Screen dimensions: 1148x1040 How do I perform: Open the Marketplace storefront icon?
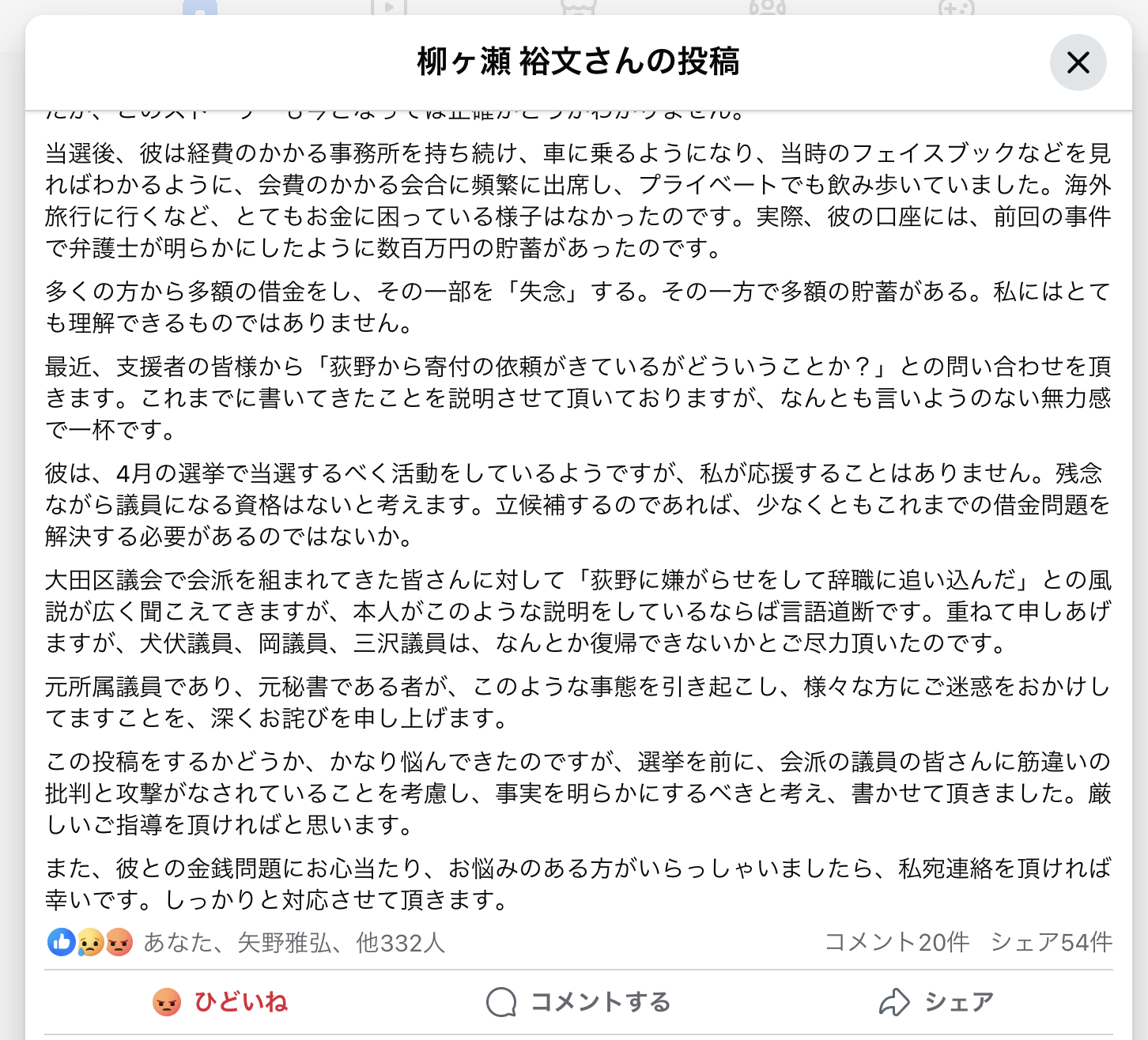click(578, 8)
